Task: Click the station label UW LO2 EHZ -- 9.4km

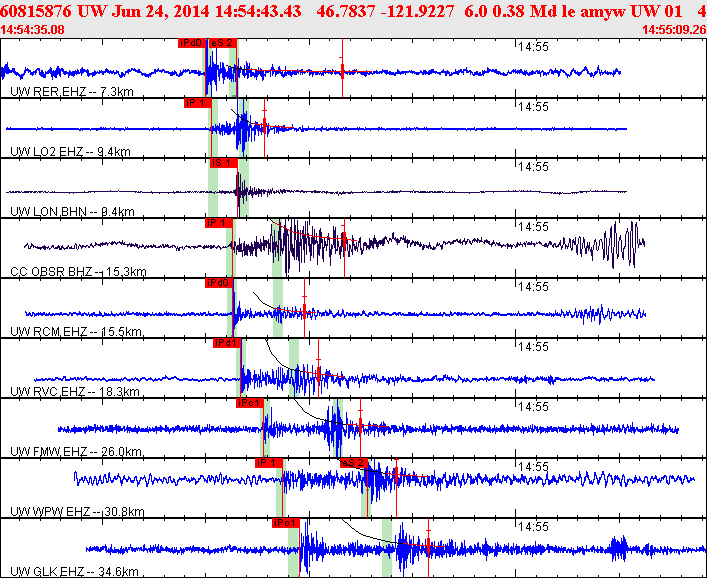Action: click(x=70, y=151)
